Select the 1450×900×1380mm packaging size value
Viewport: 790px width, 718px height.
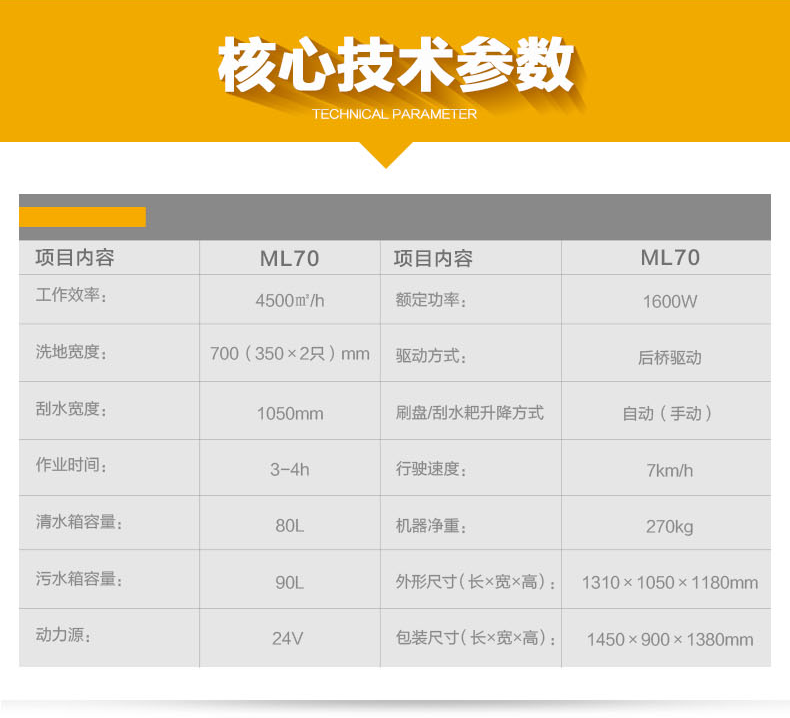point(669,639)
